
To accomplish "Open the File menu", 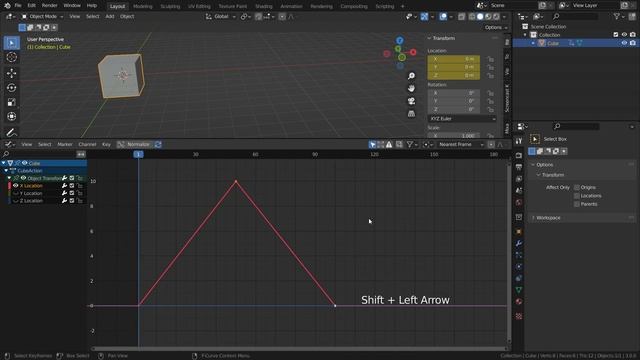I will 18,6.
